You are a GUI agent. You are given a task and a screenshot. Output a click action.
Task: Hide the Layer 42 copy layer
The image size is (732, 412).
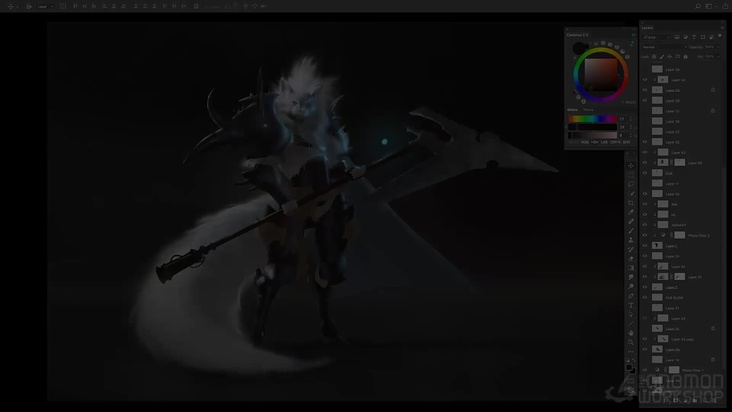pos(645,339)
